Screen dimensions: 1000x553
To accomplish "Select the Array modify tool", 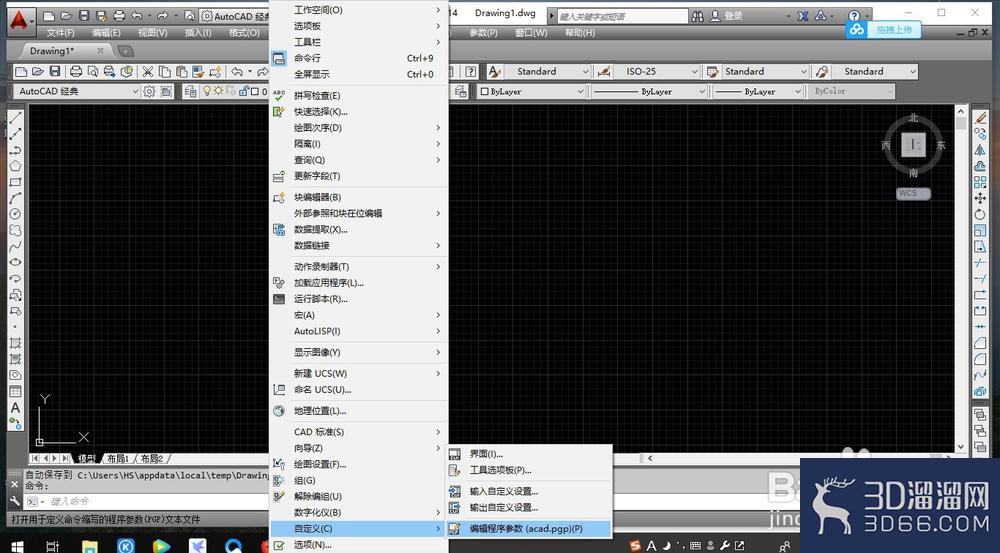I will (x=980, y=182).
